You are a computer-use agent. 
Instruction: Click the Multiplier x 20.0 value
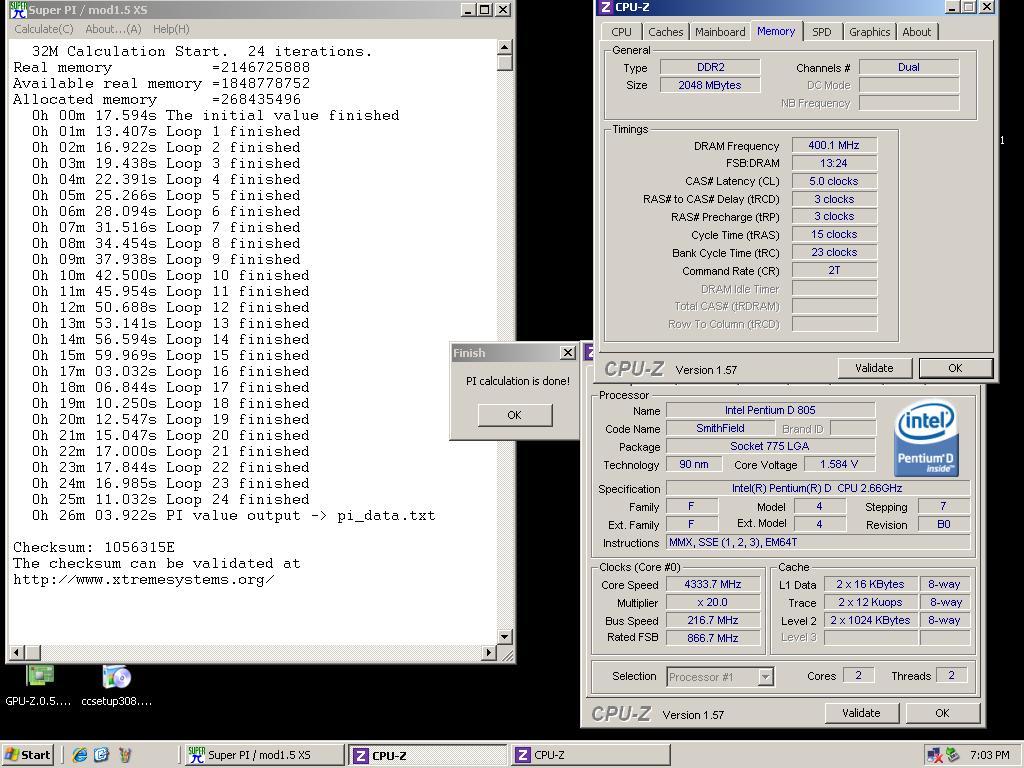tap(712, 602)
